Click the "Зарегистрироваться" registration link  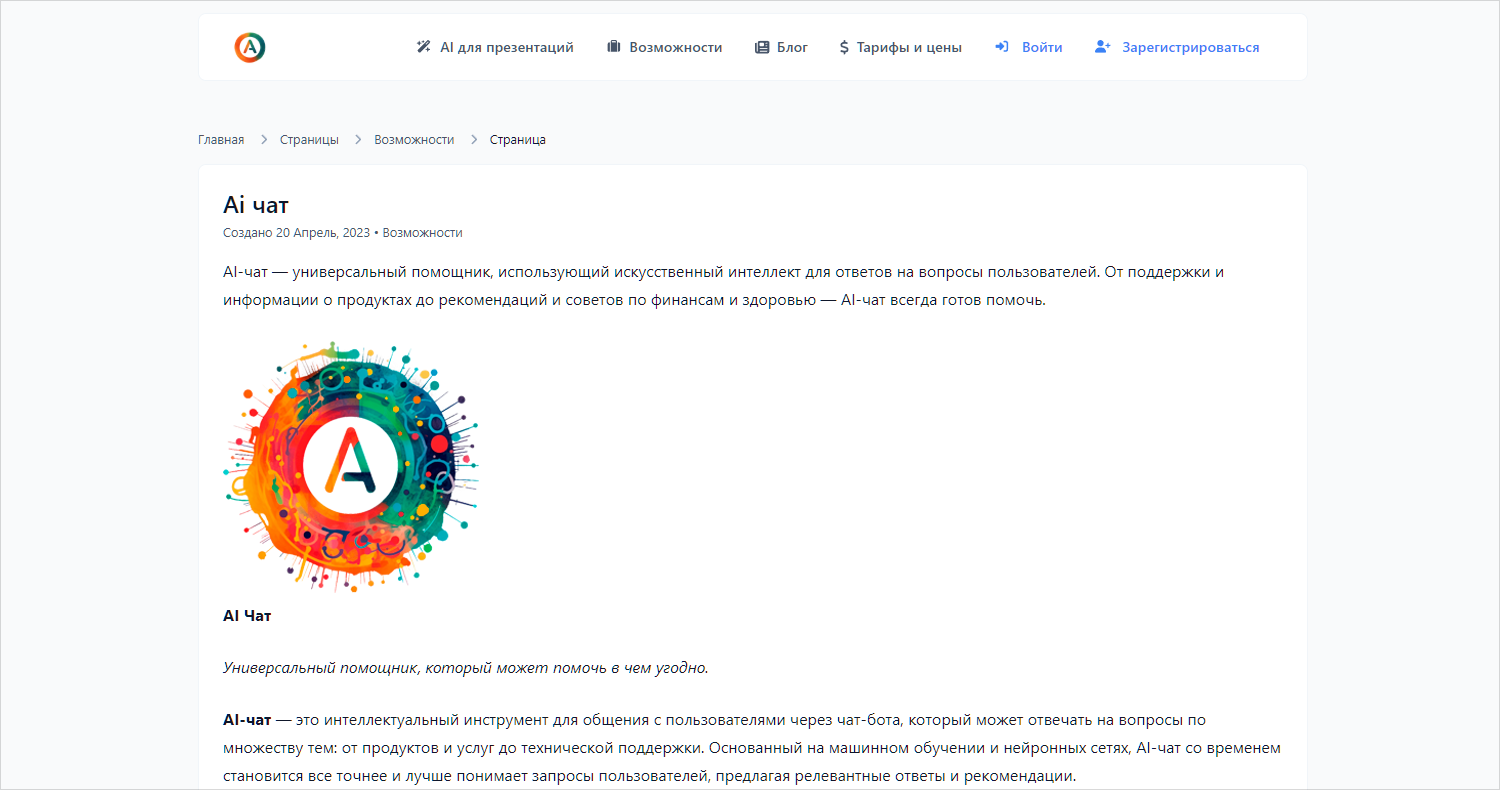1191,46
